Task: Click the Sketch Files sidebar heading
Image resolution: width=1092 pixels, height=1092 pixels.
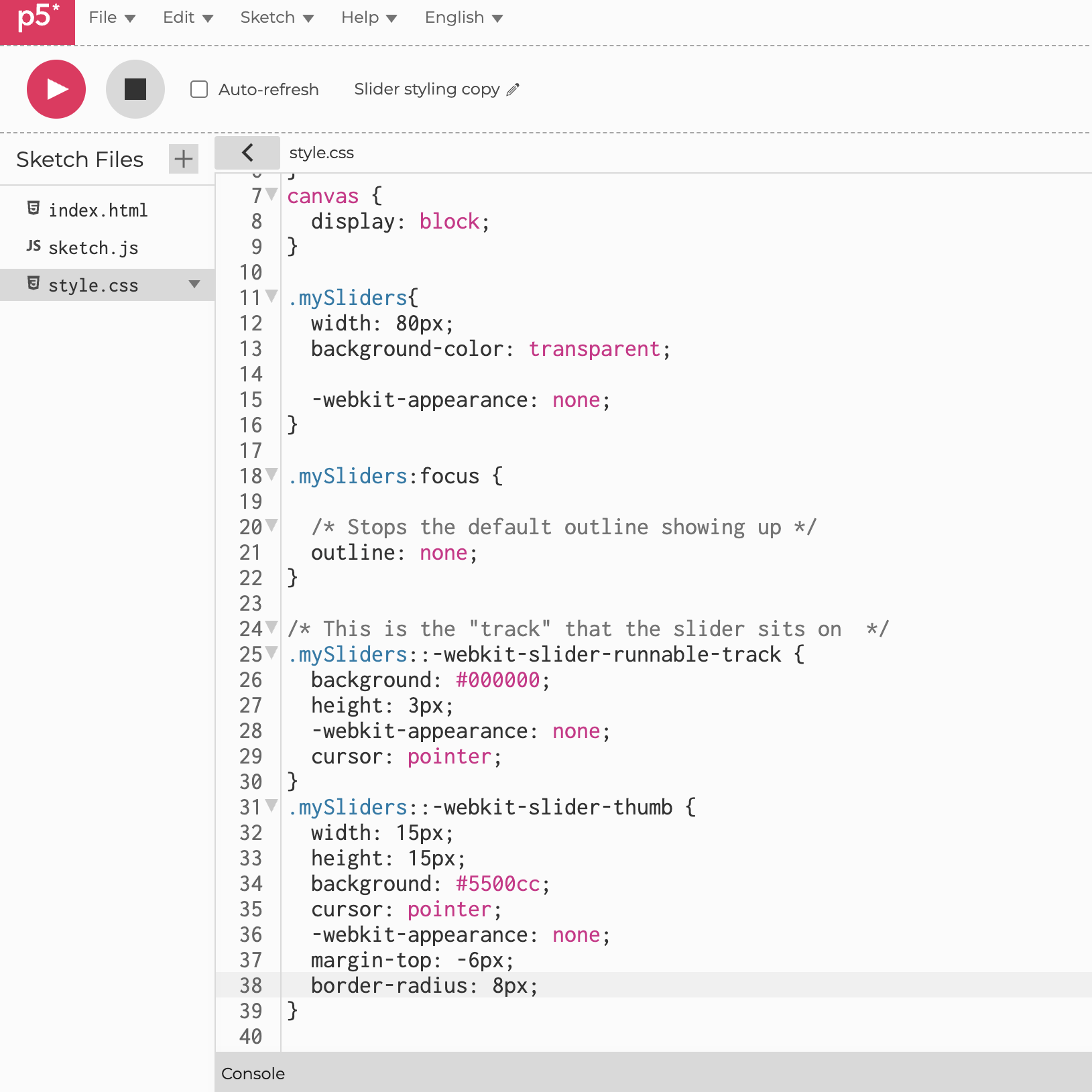Action: point(80,160)
